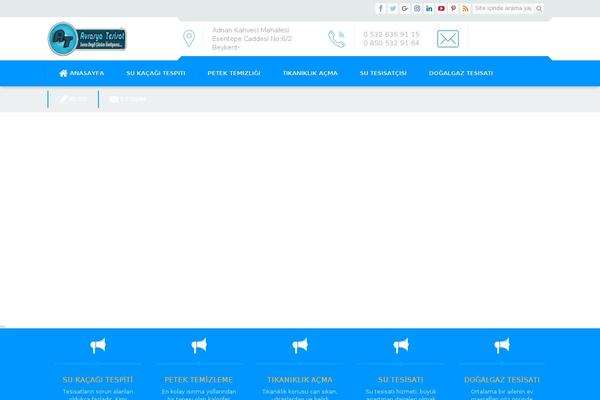600x400 pixels.
Task: Click megaphone icon above DOĞALGAZ TESİSATI card
Action: 502,346
